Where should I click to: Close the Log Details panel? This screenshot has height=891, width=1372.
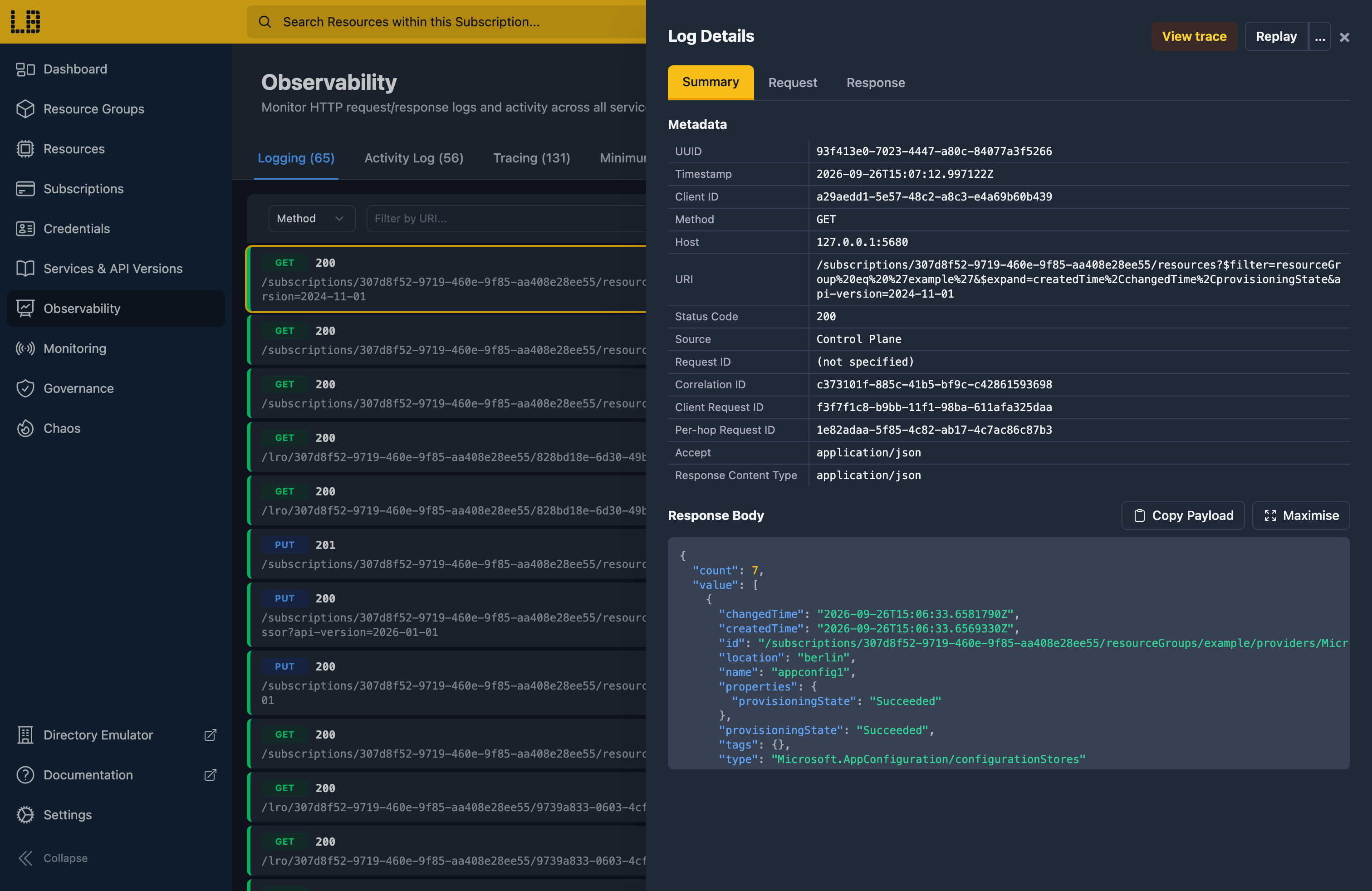click(1344, 37)
